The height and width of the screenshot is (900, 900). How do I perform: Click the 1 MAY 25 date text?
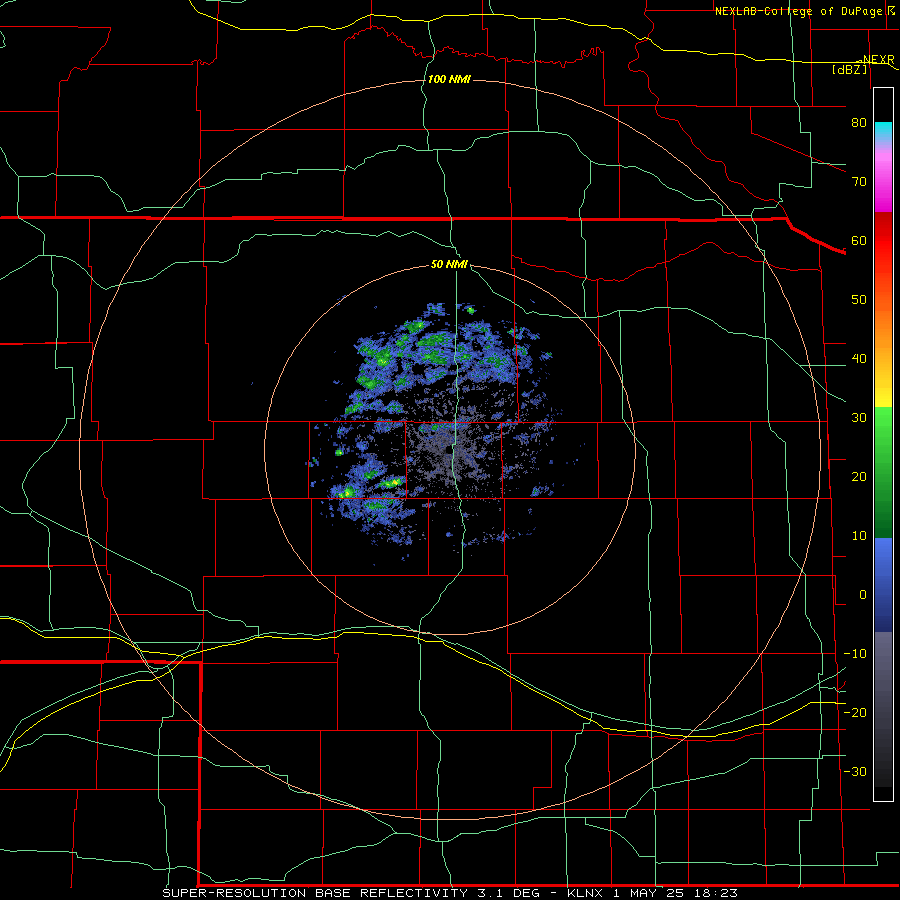click(647, 893)
